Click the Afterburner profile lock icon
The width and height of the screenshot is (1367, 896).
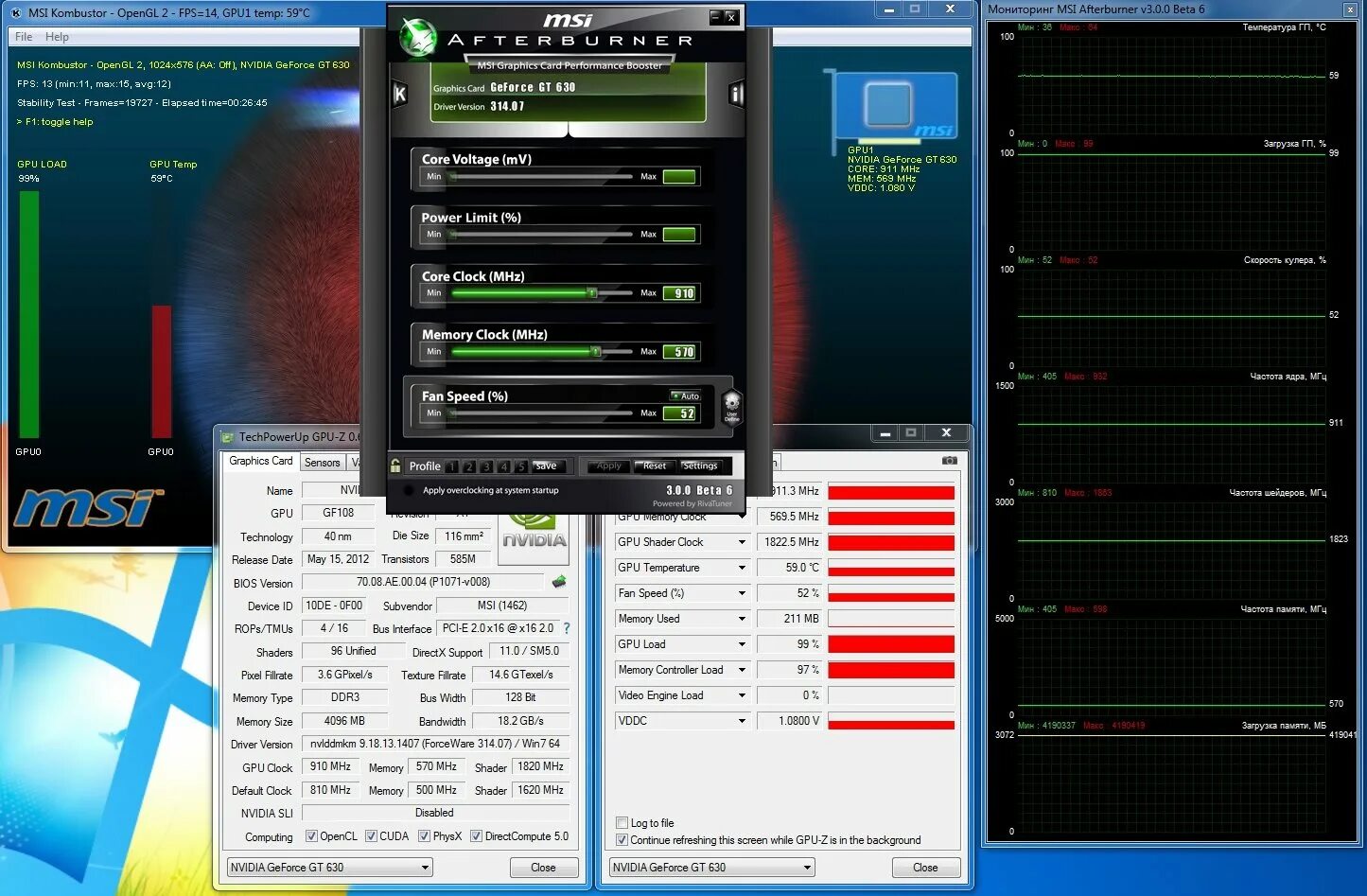pyautogui.click(x=395, y=466)
